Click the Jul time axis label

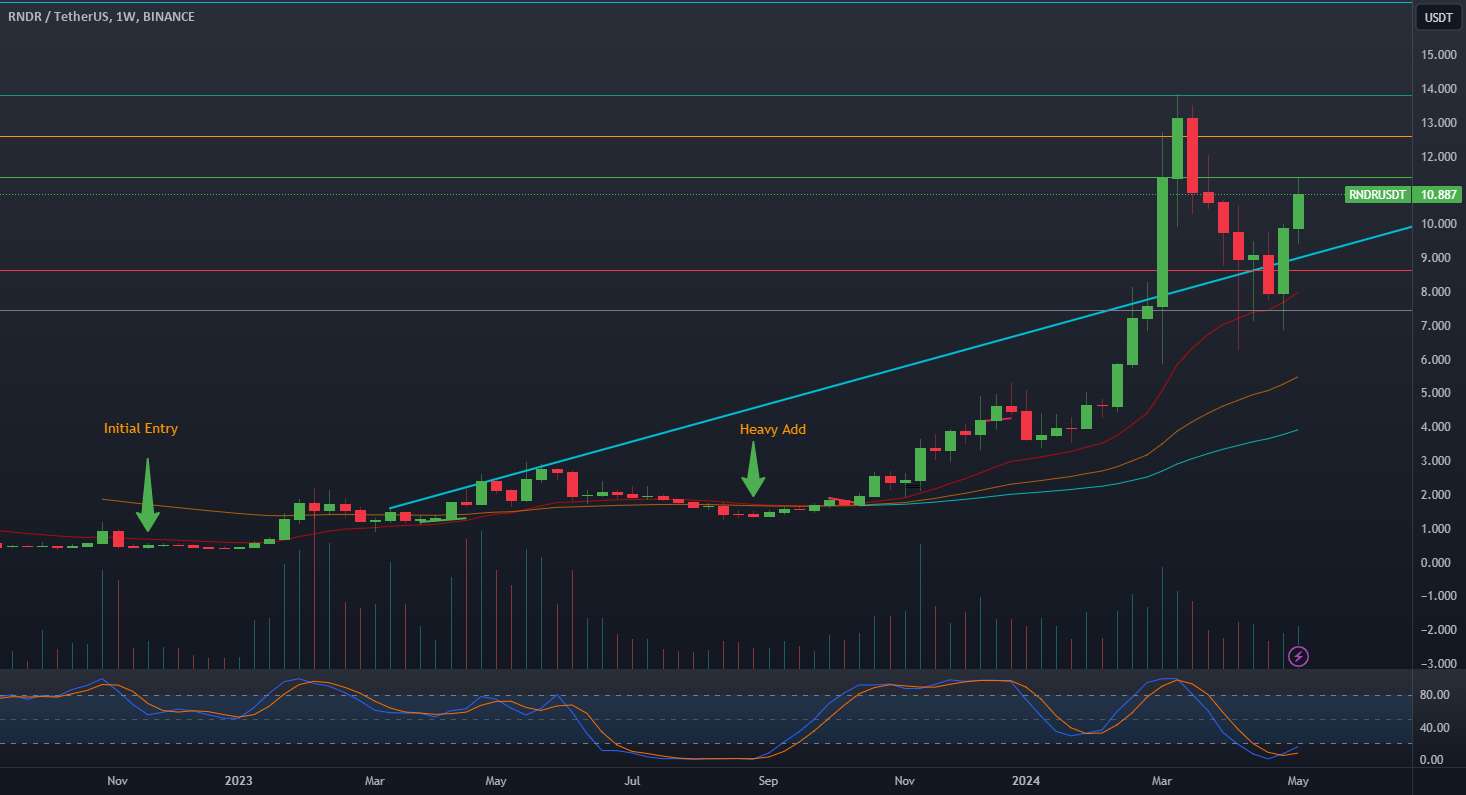(x=632, y=780)
